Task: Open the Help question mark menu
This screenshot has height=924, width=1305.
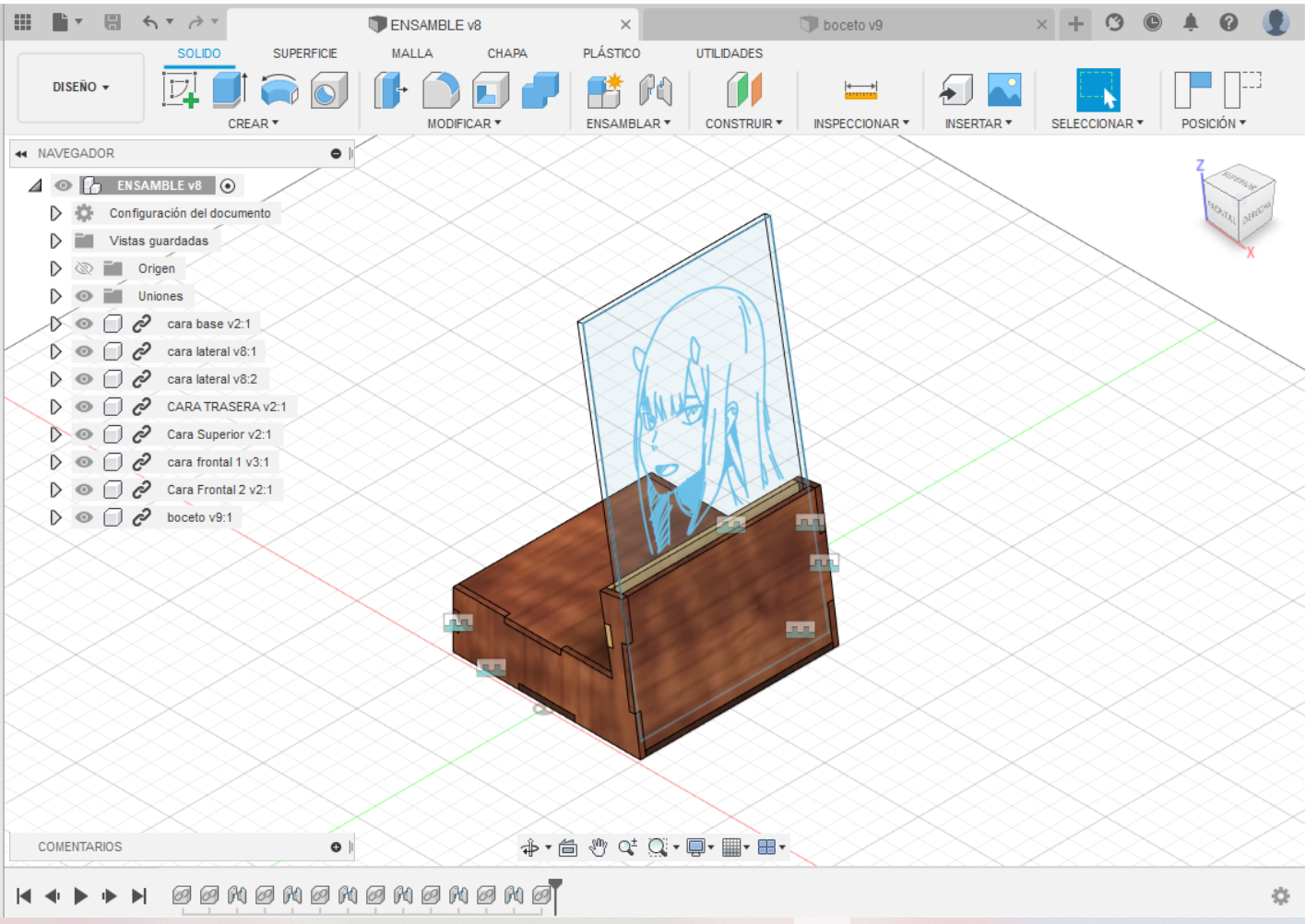Action: pos(1228,22)
